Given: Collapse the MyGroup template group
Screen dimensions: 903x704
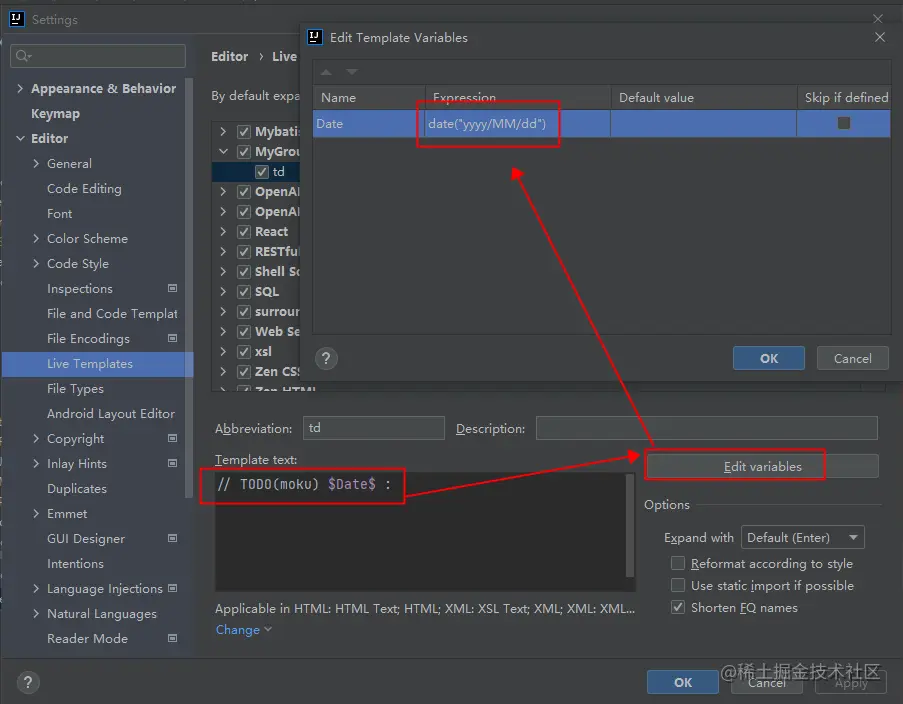Looking at the screenshot, I should tap(223, 152).
